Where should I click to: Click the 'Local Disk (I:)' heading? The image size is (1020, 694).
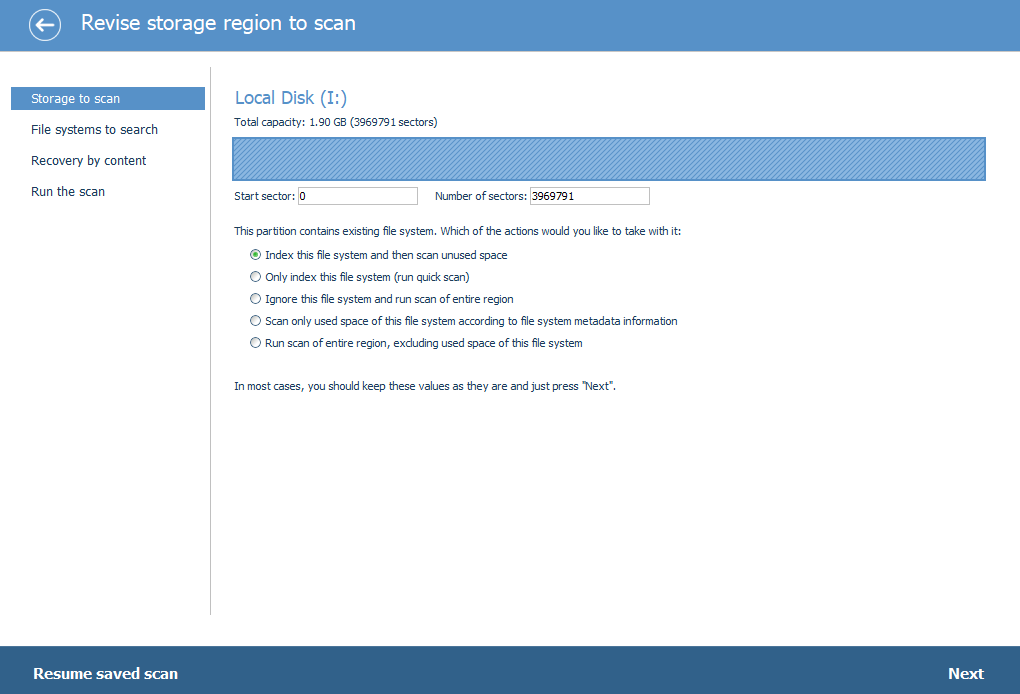[291, 98]
